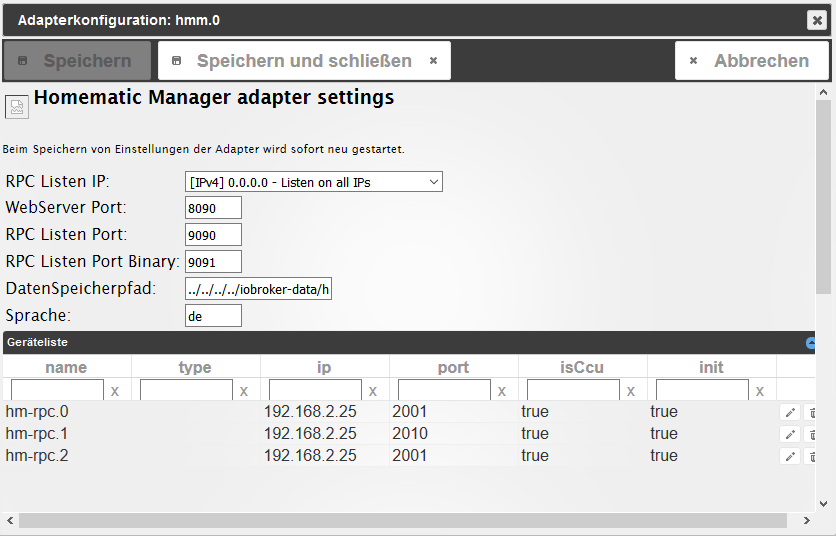Click the name column filter input
Image resolution: width=836 pixels, height=536 pixels.
pos(58,390)
